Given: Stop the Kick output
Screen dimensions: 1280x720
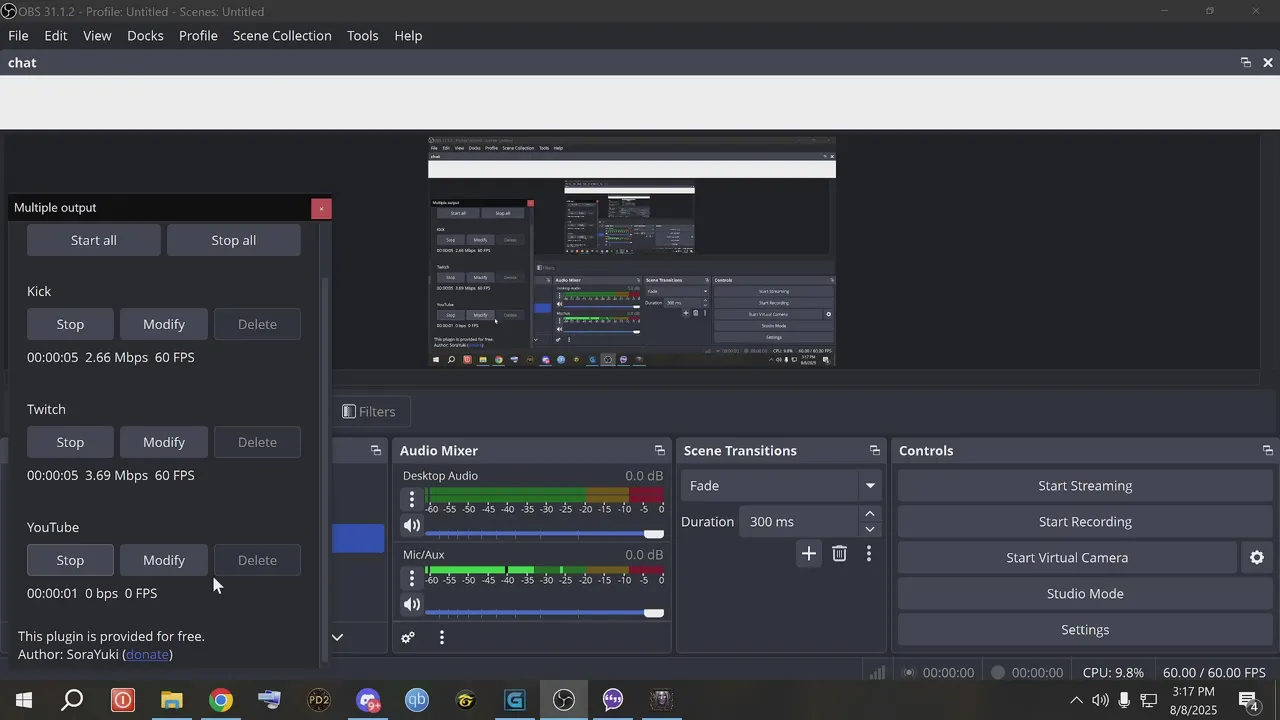Looking at the screenshot, I should (x=70, y=324).
